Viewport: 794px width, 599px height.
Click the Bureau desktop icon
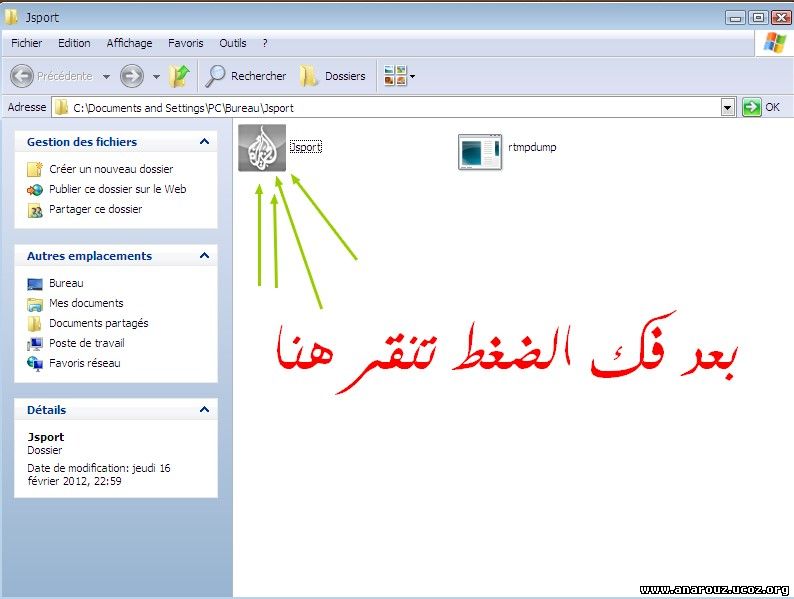click(35, 284)
